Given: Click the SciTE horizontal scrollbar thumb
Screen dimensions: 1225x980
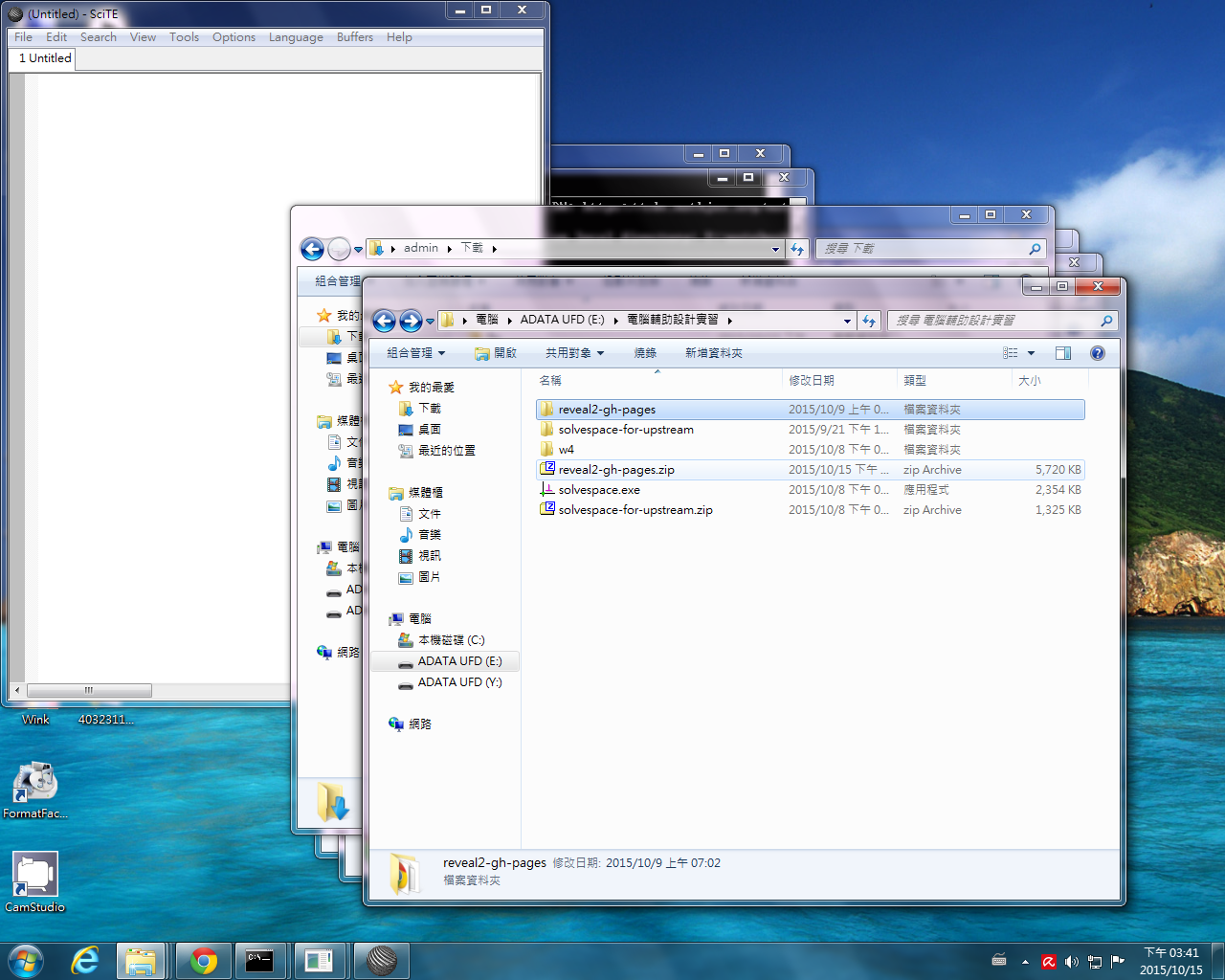Looking at the screenshot, I should (89, 690).
